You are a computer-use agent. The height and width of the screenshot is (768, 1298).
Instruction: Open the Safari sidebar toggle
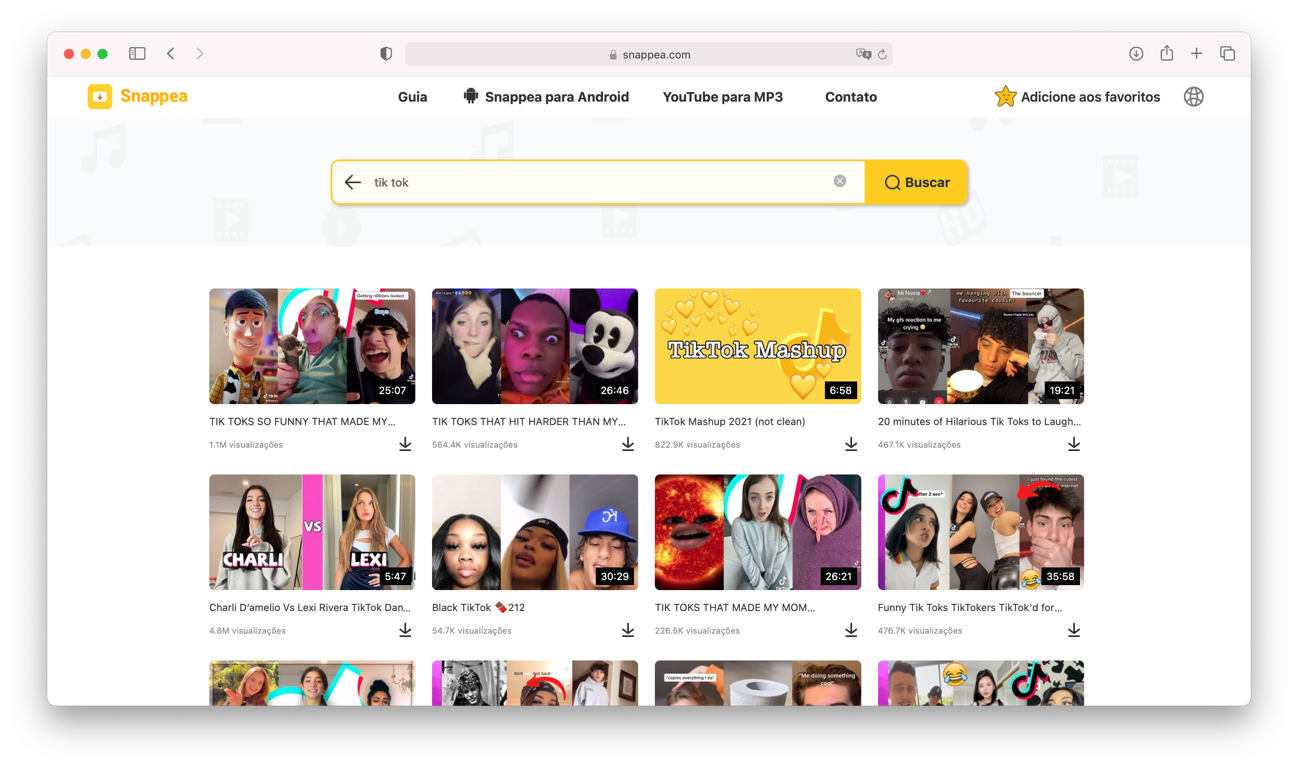(137, 54)
